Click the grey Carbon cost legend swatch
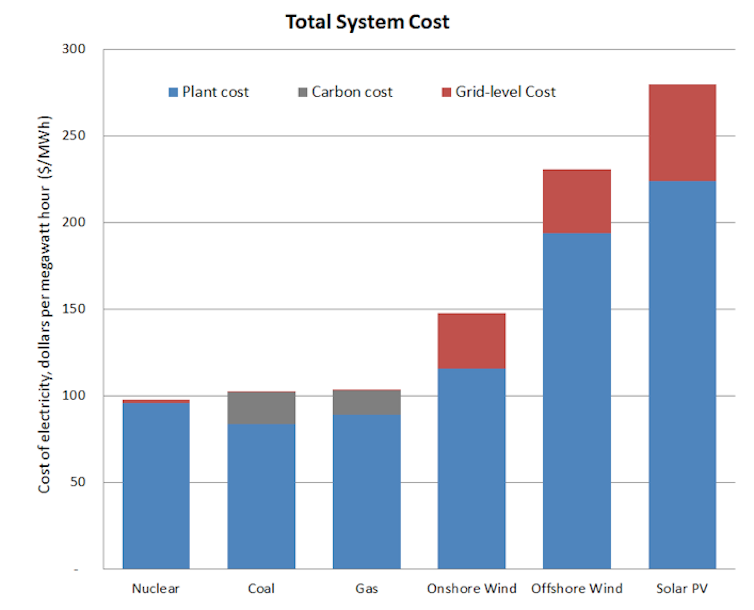 coord(302,92)
